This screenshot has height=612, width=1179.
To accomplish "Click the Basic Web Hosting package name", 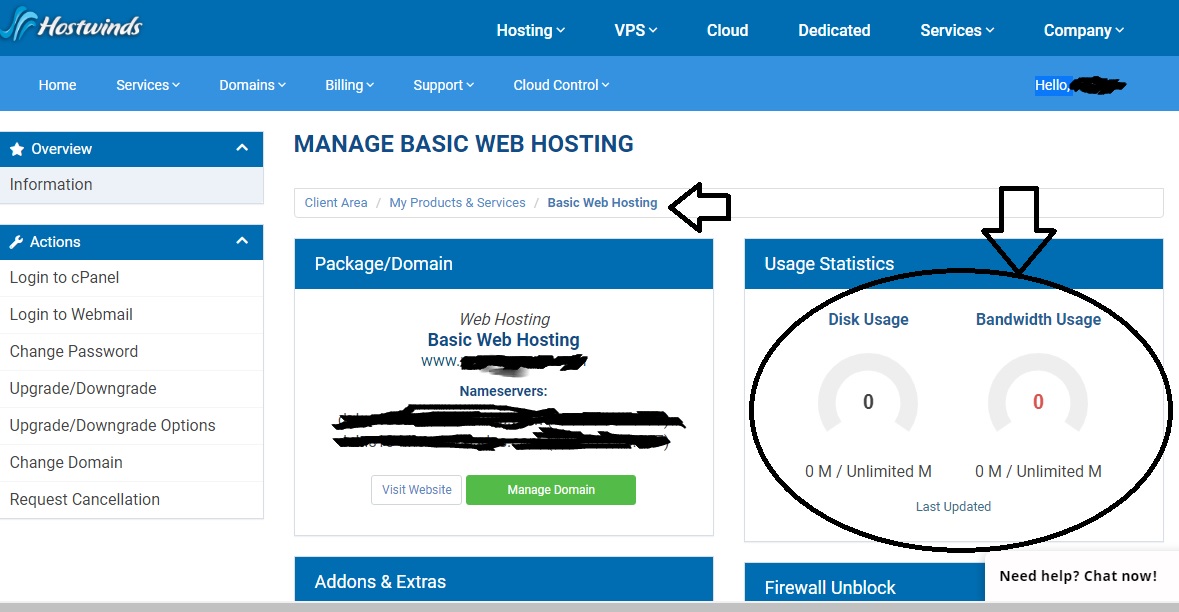I will tap(504, 340).
